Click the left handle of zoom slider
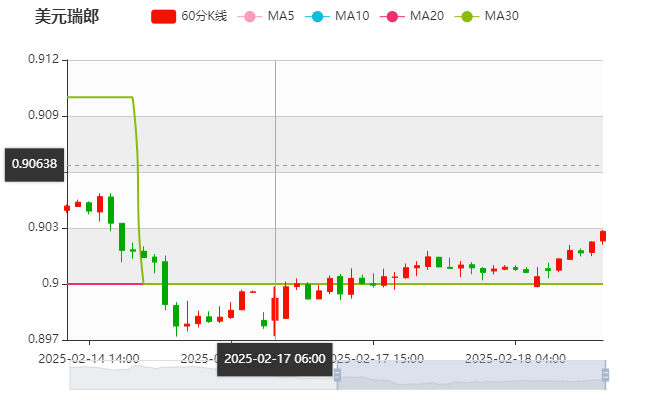 coord(334,376)
